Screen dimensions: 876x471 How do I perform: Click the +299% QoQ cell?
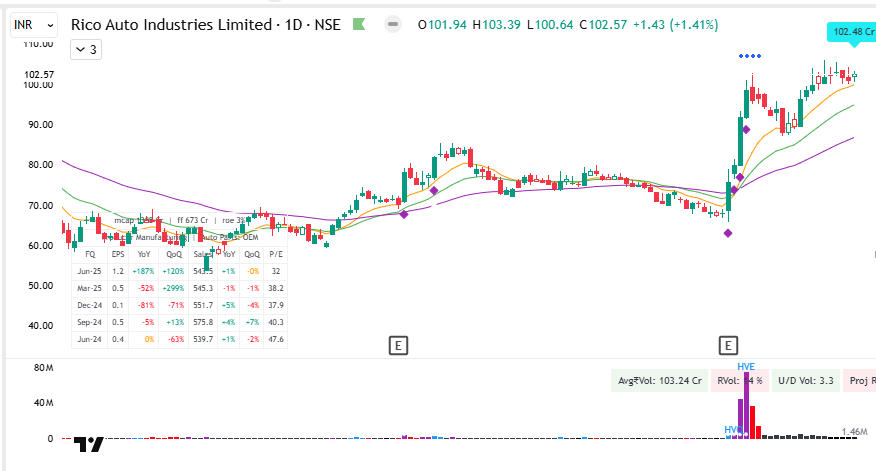173,288
